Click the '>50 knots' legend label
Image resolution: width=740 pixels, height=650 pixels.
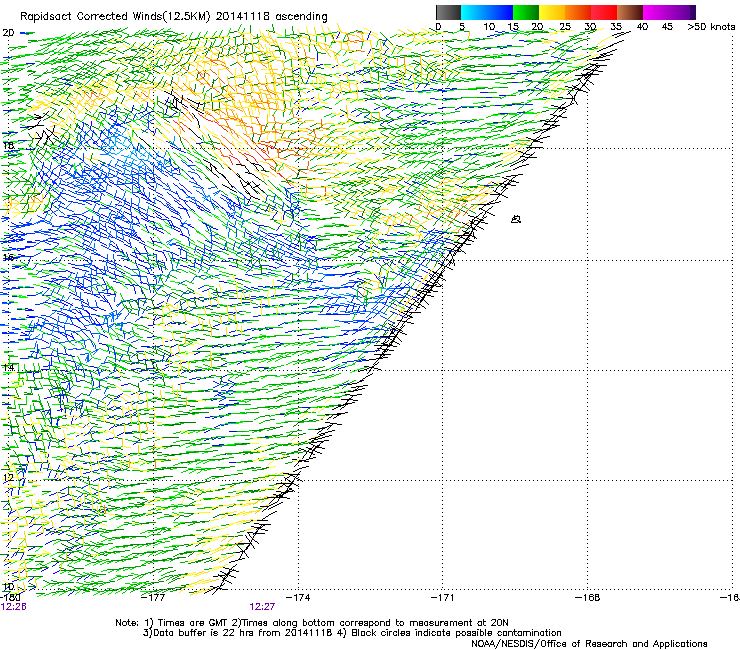(711, 27)
